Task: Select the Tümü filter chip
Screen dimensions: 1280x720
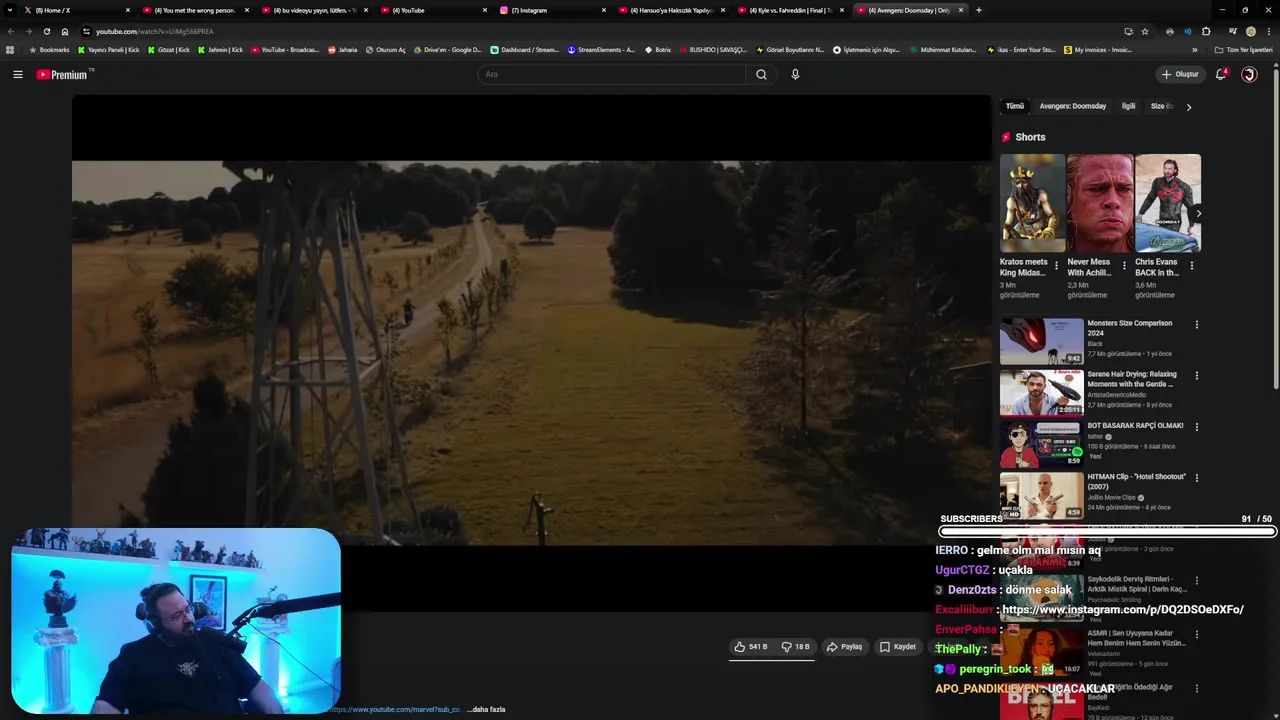Action: point(1015,106)
